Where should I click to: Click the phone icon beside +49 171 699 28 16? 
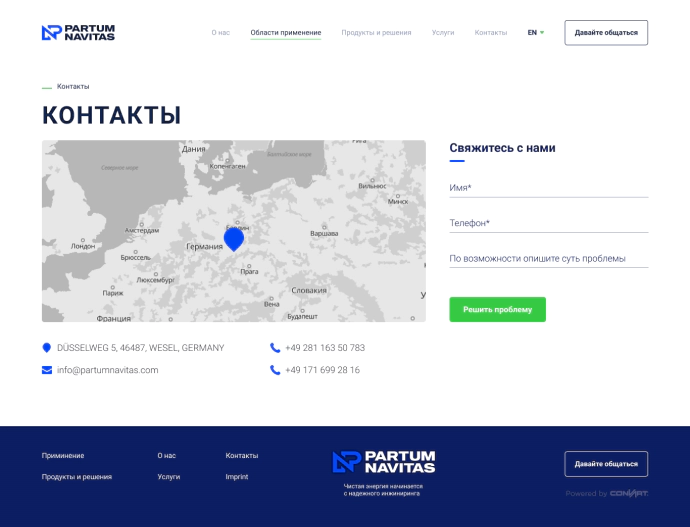275,370
